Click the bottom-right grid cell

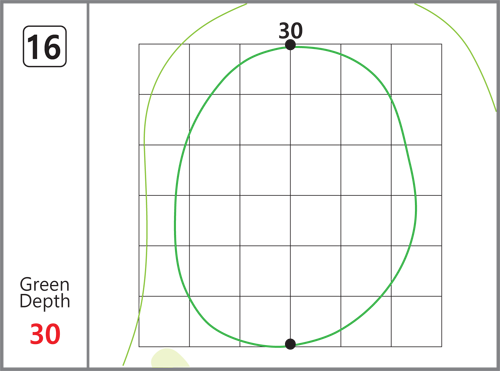(x=417, y=321)
